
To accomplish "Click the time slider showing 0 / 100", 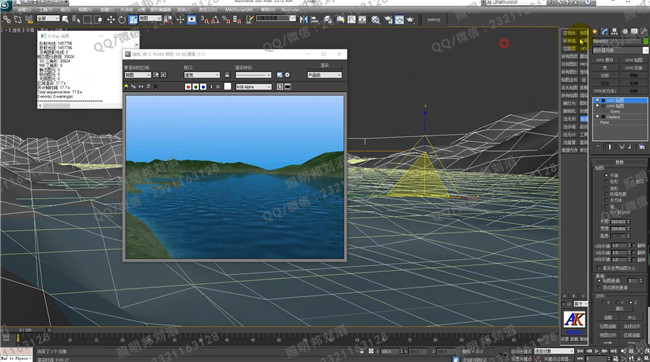I will point(25,330).
